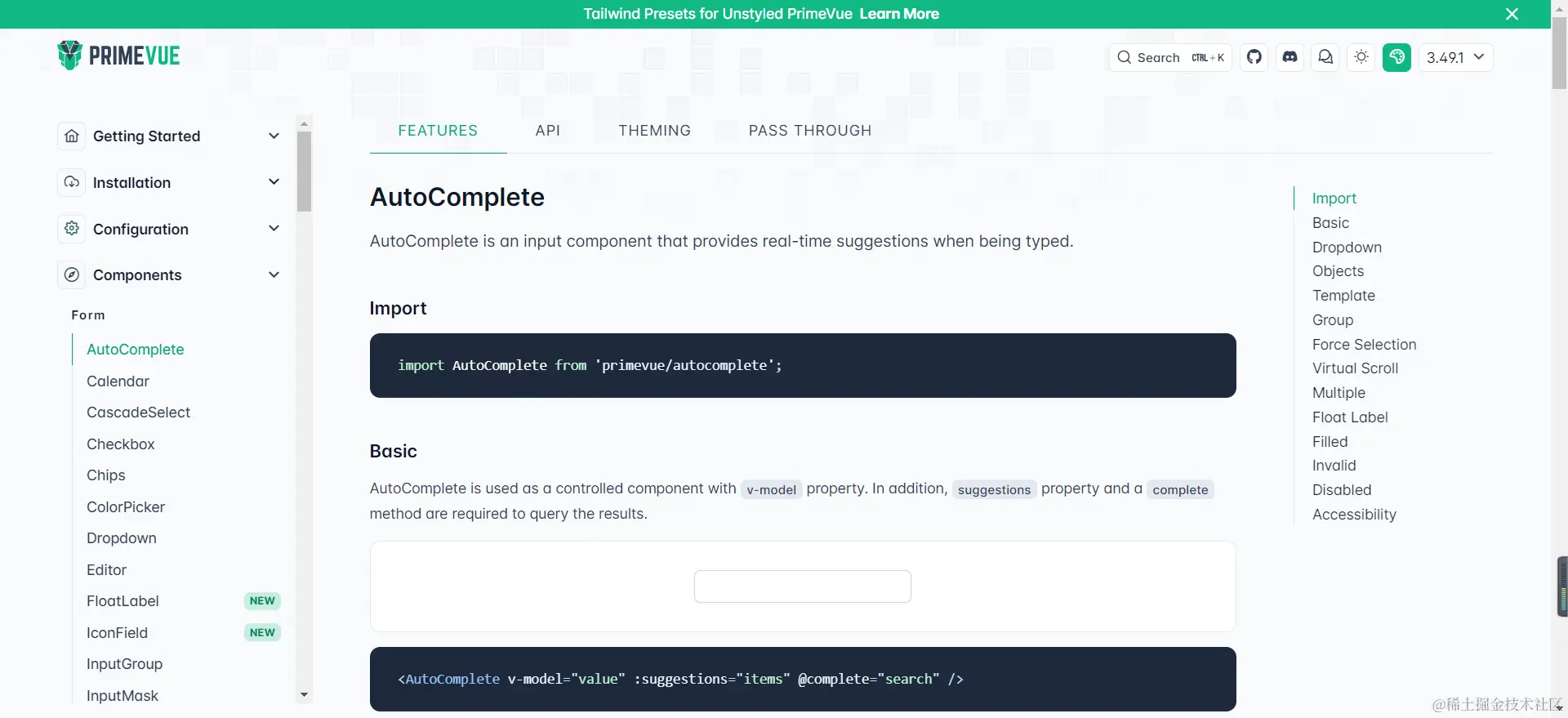
Task: Select AutoComplete in the sidebar
Action: (x=136, y=350)
